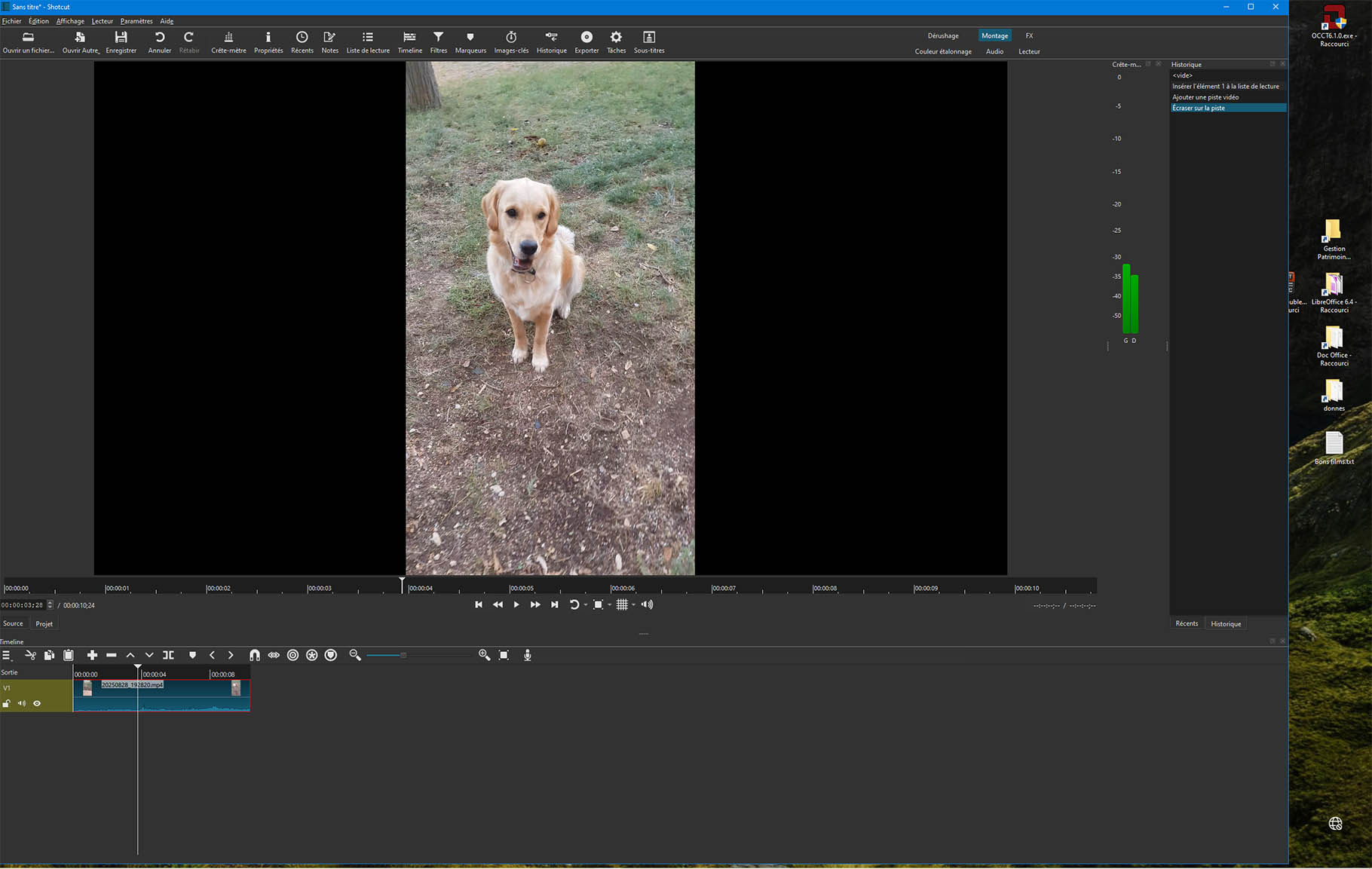Expand grid options dropdown arrow
The image size is (1372, 869).
(x=633, y=604)
